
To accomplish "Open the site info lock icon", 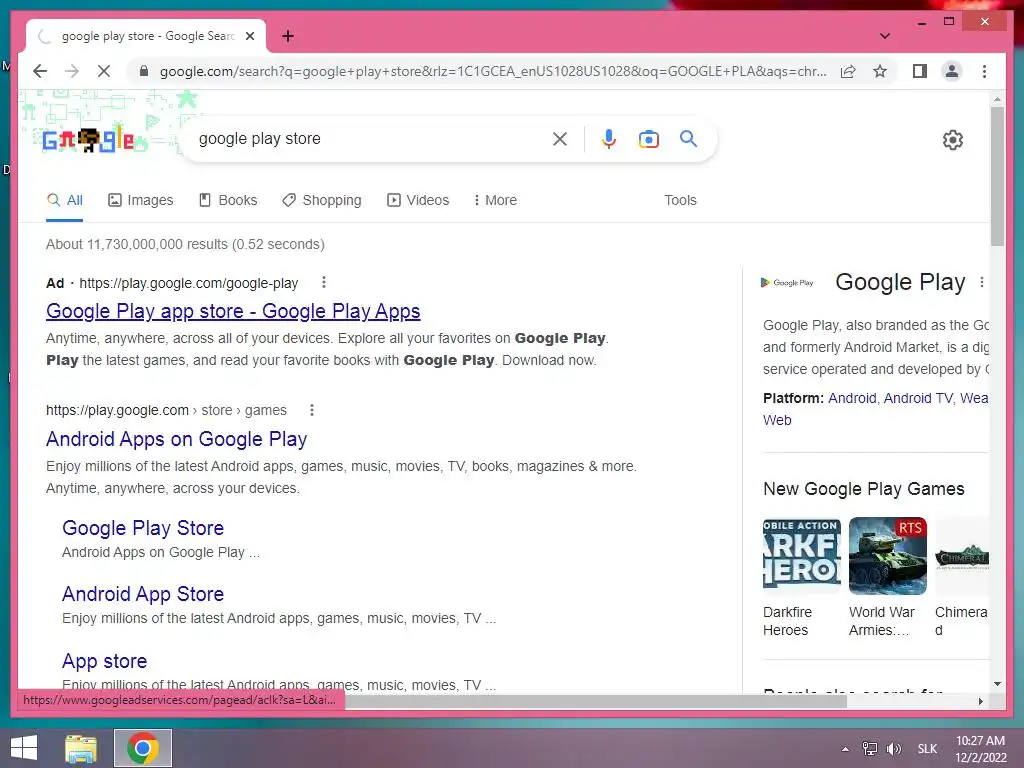I will 144,71.
